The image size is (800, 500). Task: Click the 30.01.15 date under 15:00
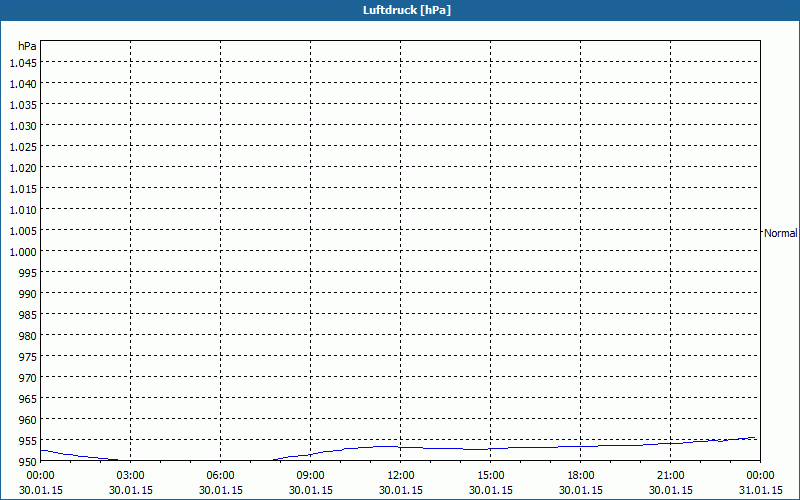(491, 490)
